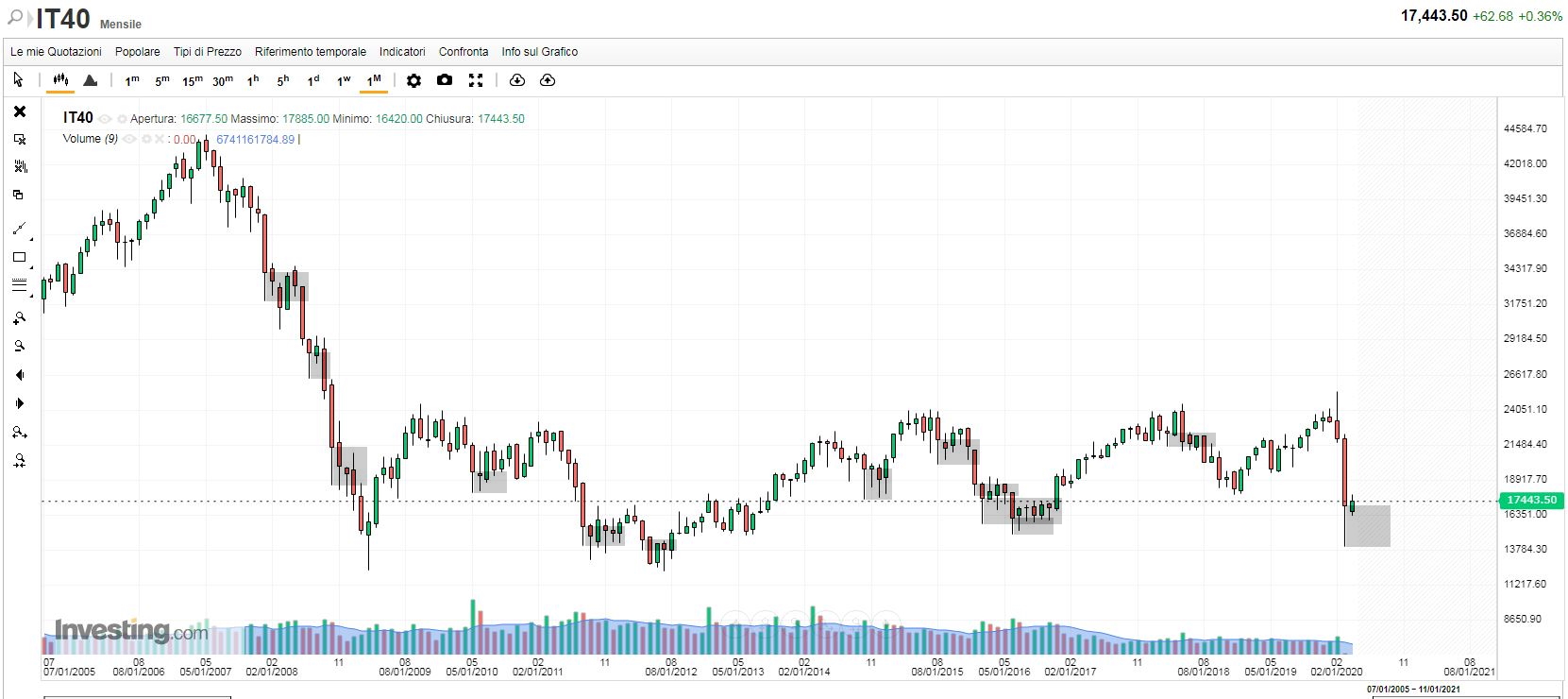The image size is (1568, 699).
Task: Click the 17443.50 current price label
Action: 1531,500
